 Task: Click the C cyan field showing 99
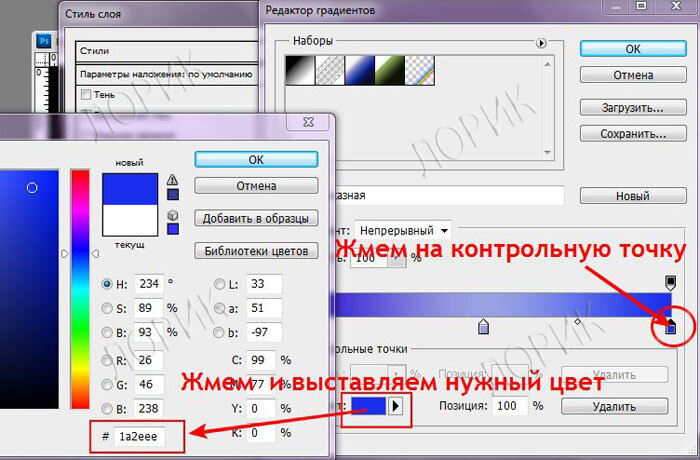coord(261,360)
